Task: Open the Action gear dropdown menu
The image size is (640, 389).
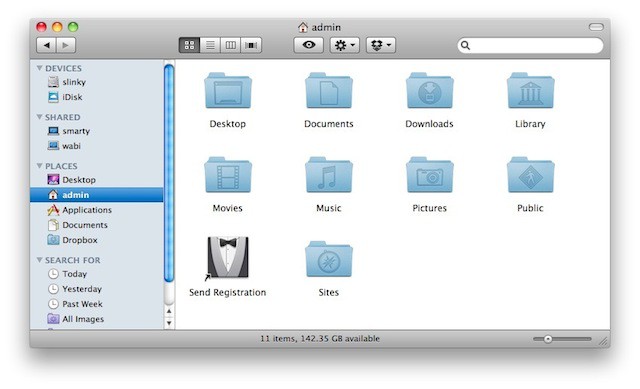Action: pos(344,45)
